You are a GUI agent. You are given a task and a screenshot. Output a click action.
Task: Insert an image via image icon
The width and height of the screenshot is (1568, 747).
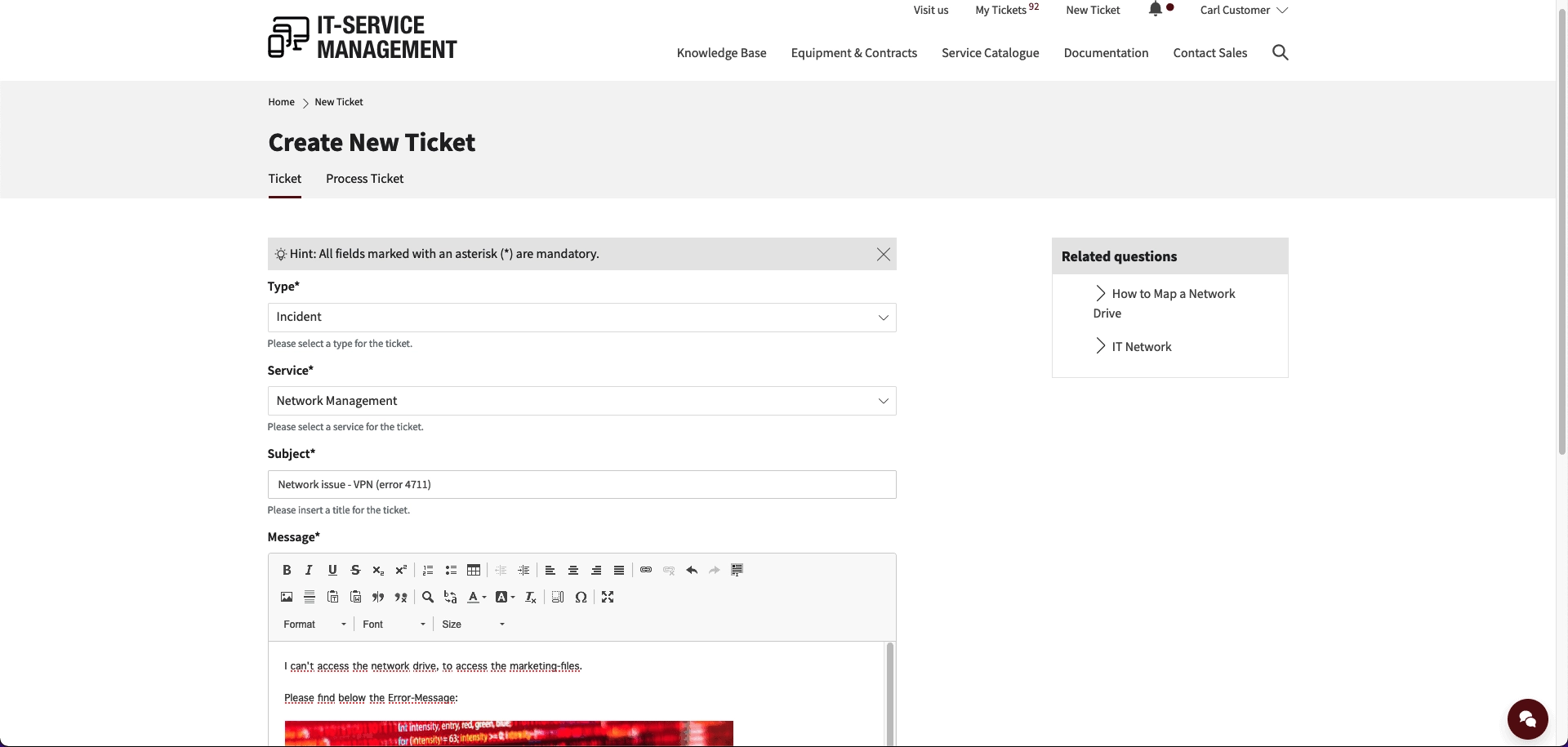click(287, 597)
